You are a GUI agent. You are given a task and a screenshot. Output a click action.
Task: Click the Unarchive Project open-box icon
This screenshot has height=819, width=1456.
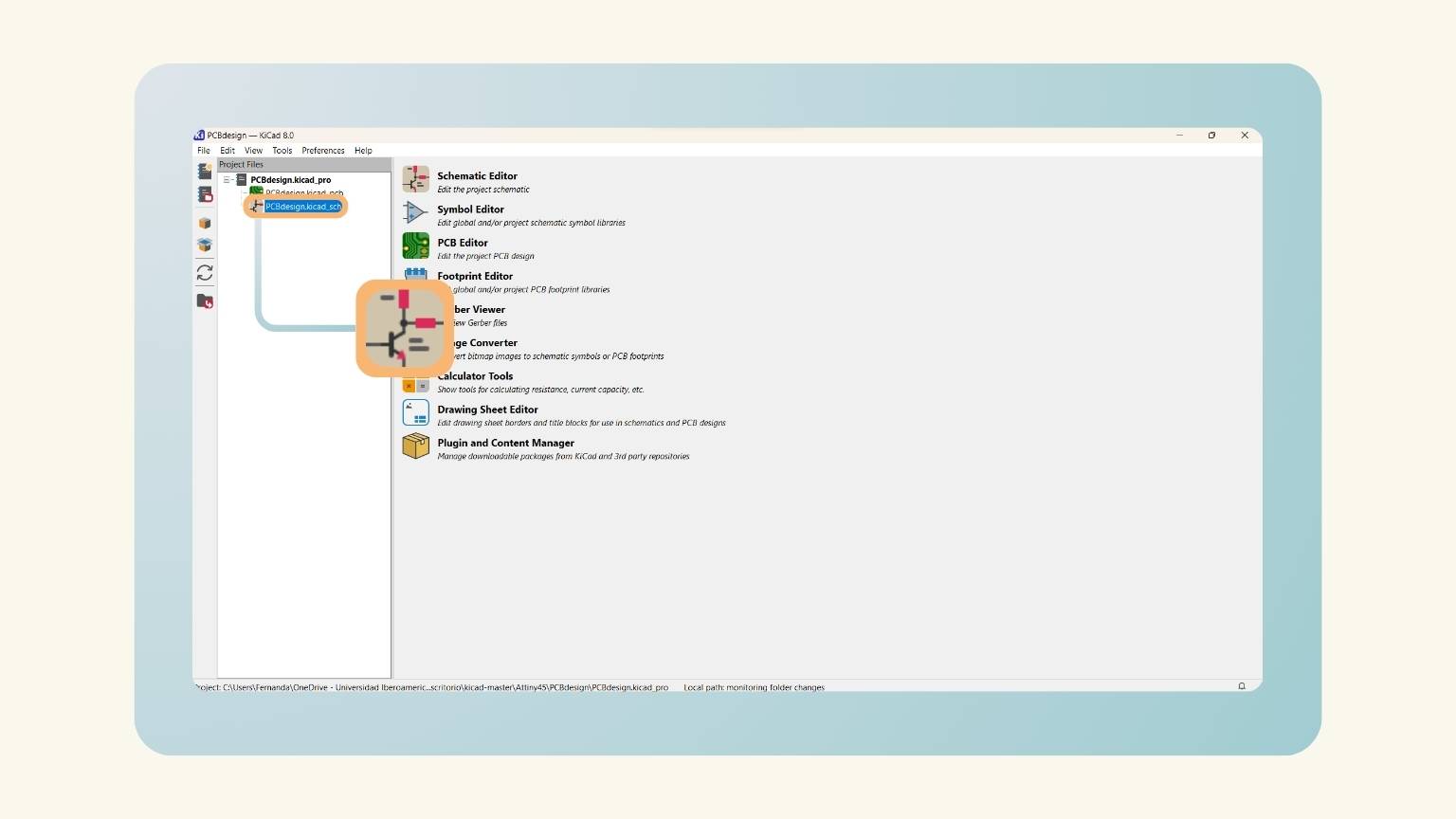pyautogui.click(x=205, y=246)
